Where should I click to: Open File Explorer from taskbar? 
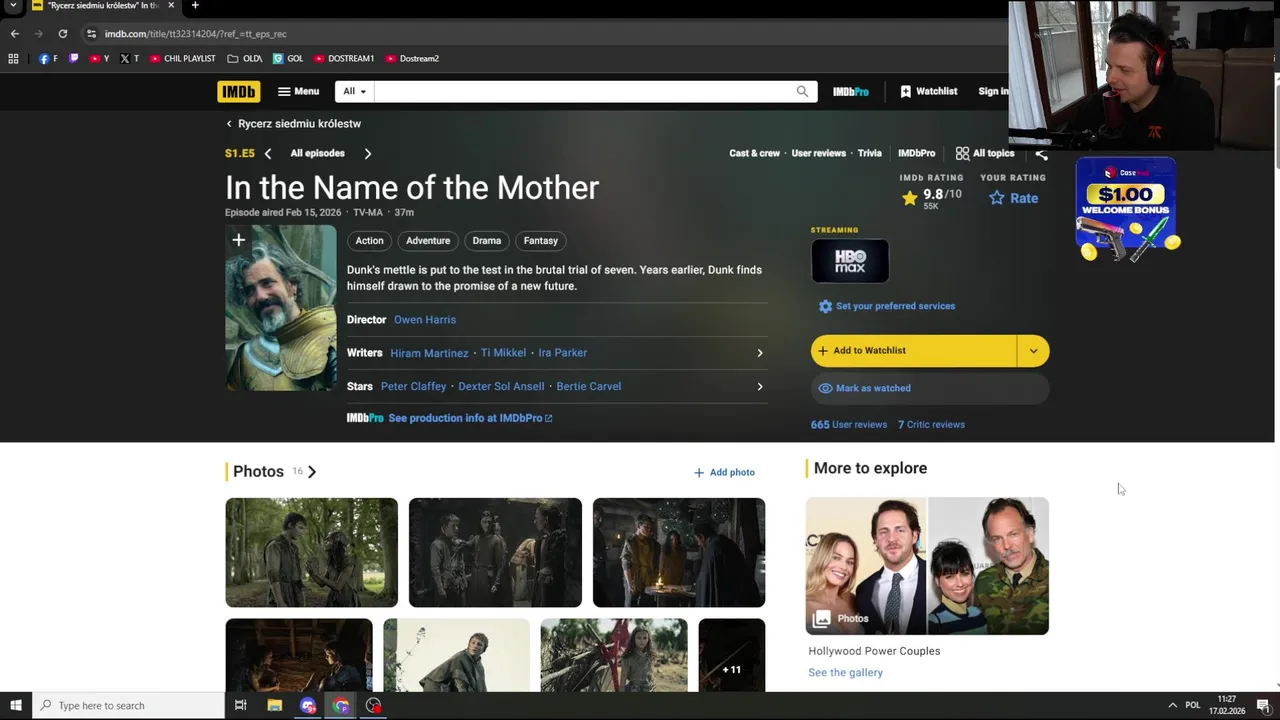[x=275, y=705]
